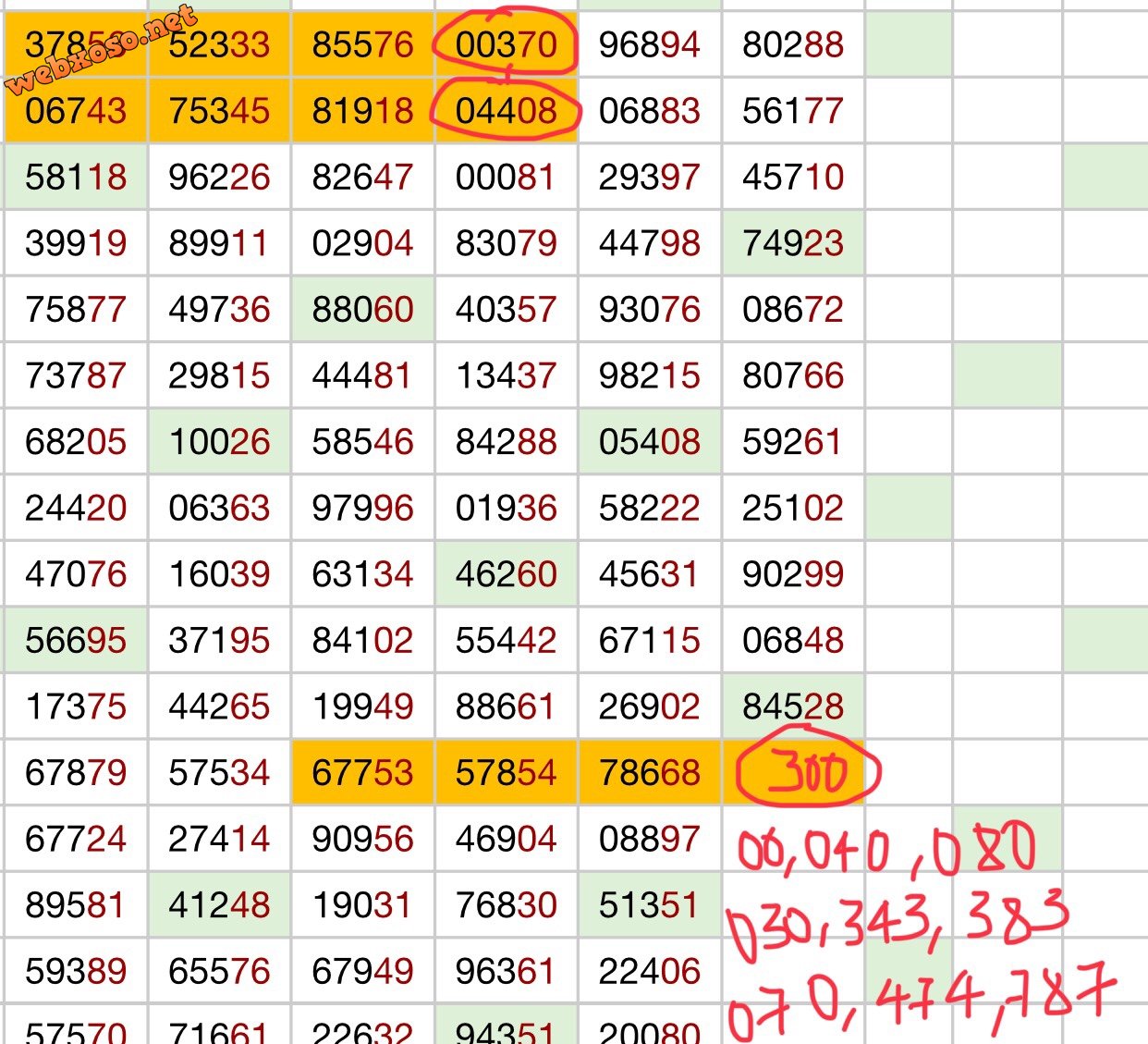The width and height of the screenshot is (1148, 1044).
Task: Select the cell containing 96226
Action: (x=220, y=177)
